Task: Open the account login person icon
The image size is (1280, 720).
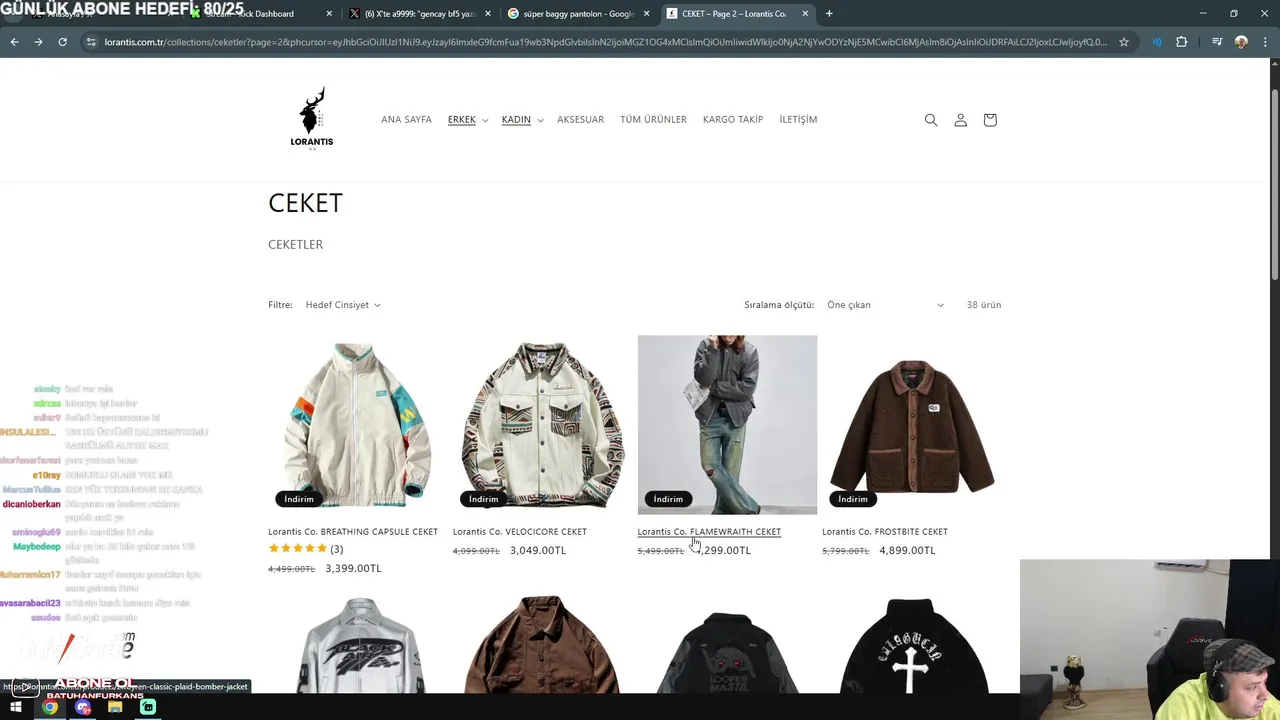Action: pyautogui.click(x=960, y=120)
